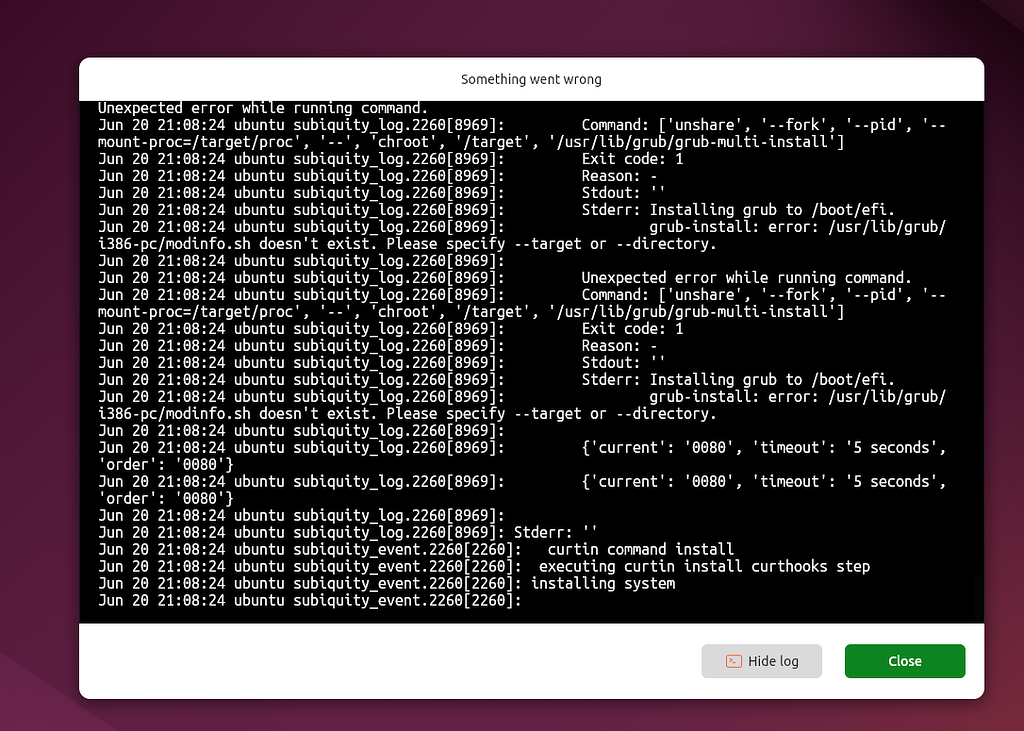Select the "curtin command install" log line
Viewport: 1024px width, 731px height.
pyautogui.click(x=640, y=549)
